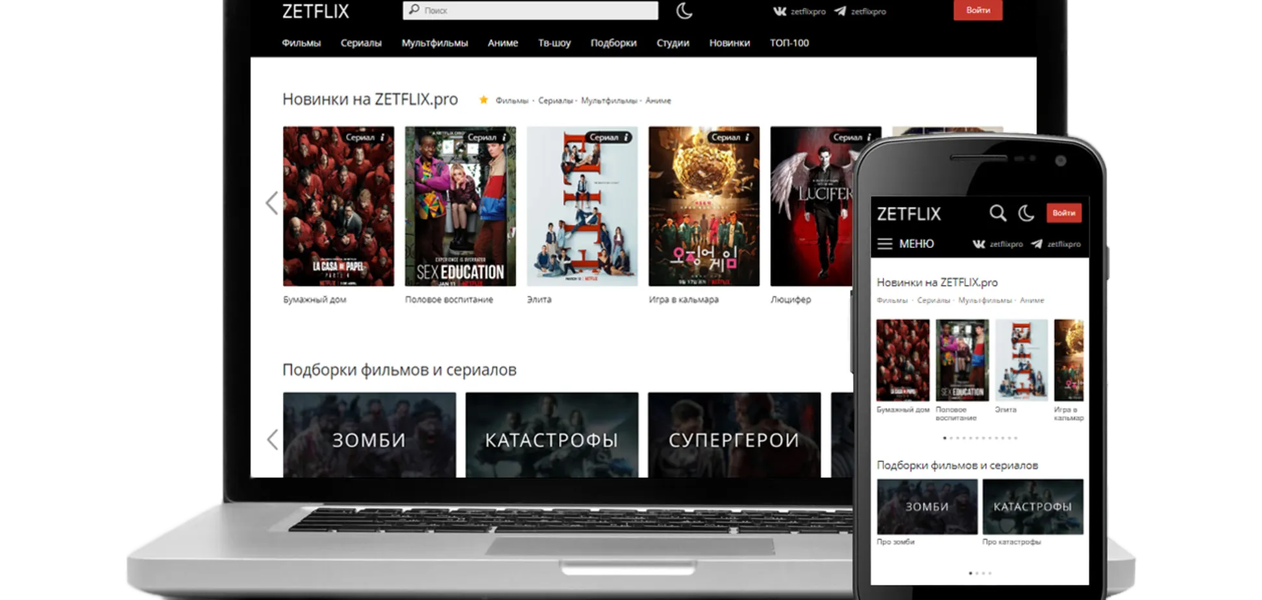Viewport: 1262px width, 600px height.
Task: Open Бумажный дом poster on phone
Action: pos(903,360)
